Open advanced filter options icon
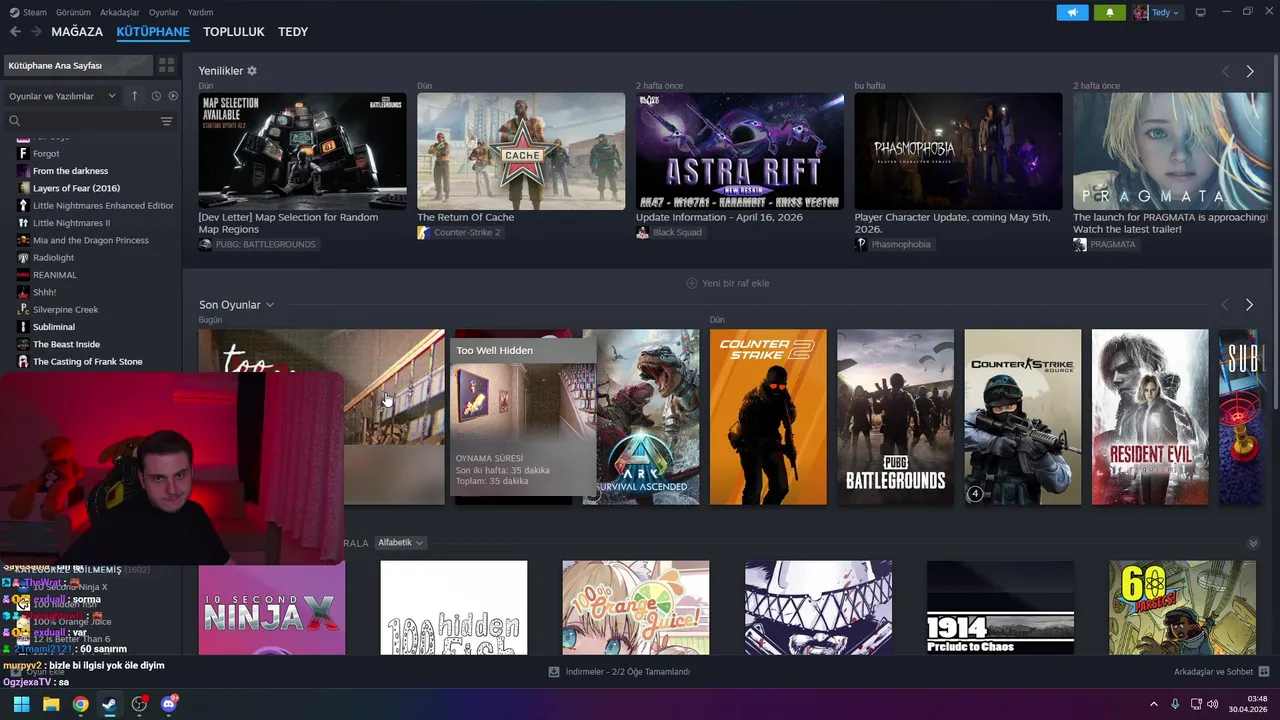The width and height of the screenshot is (1280, 720). coord(166,121)
